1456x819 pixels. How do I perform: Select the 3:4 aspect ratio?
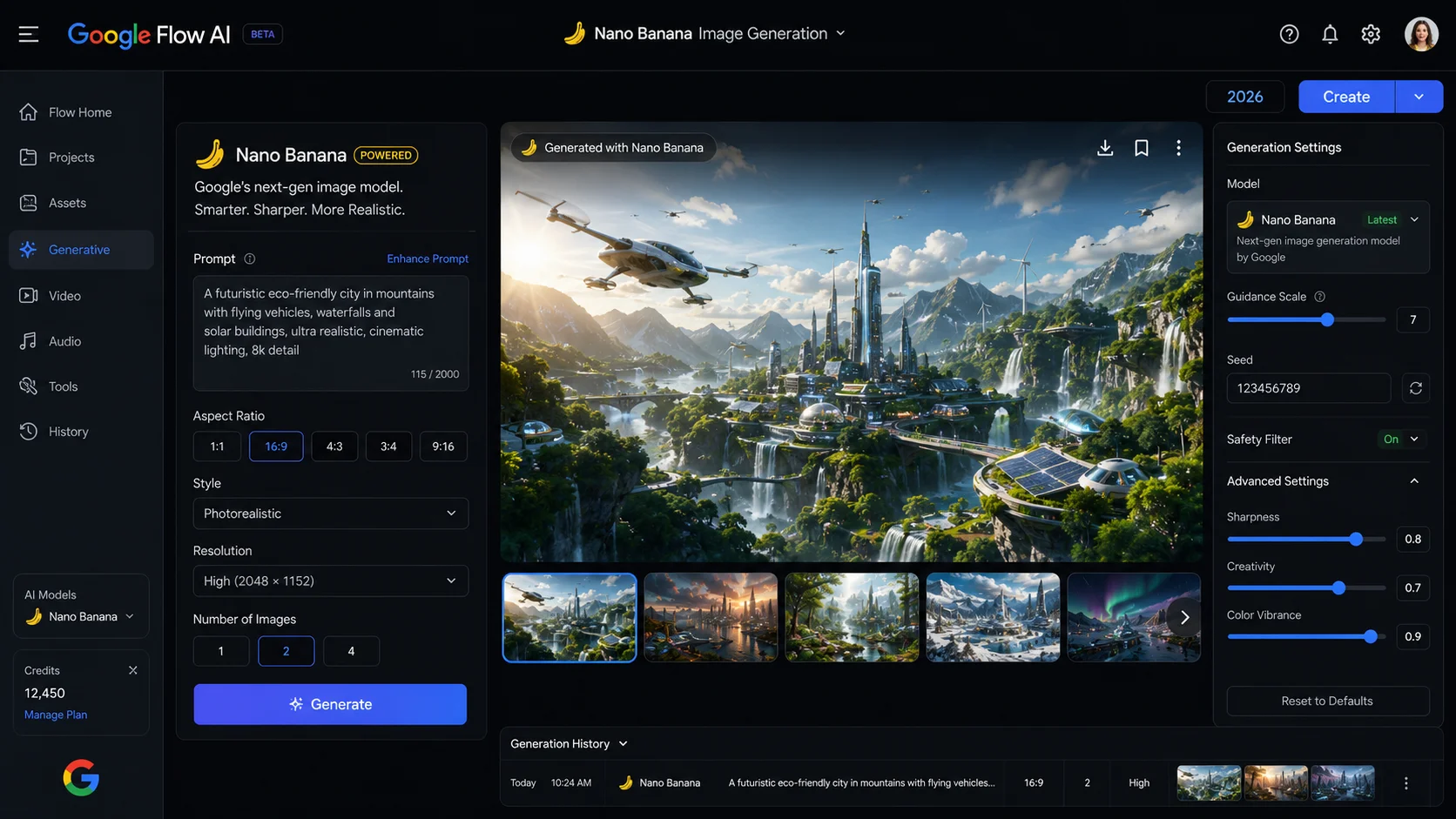point(388,446)
